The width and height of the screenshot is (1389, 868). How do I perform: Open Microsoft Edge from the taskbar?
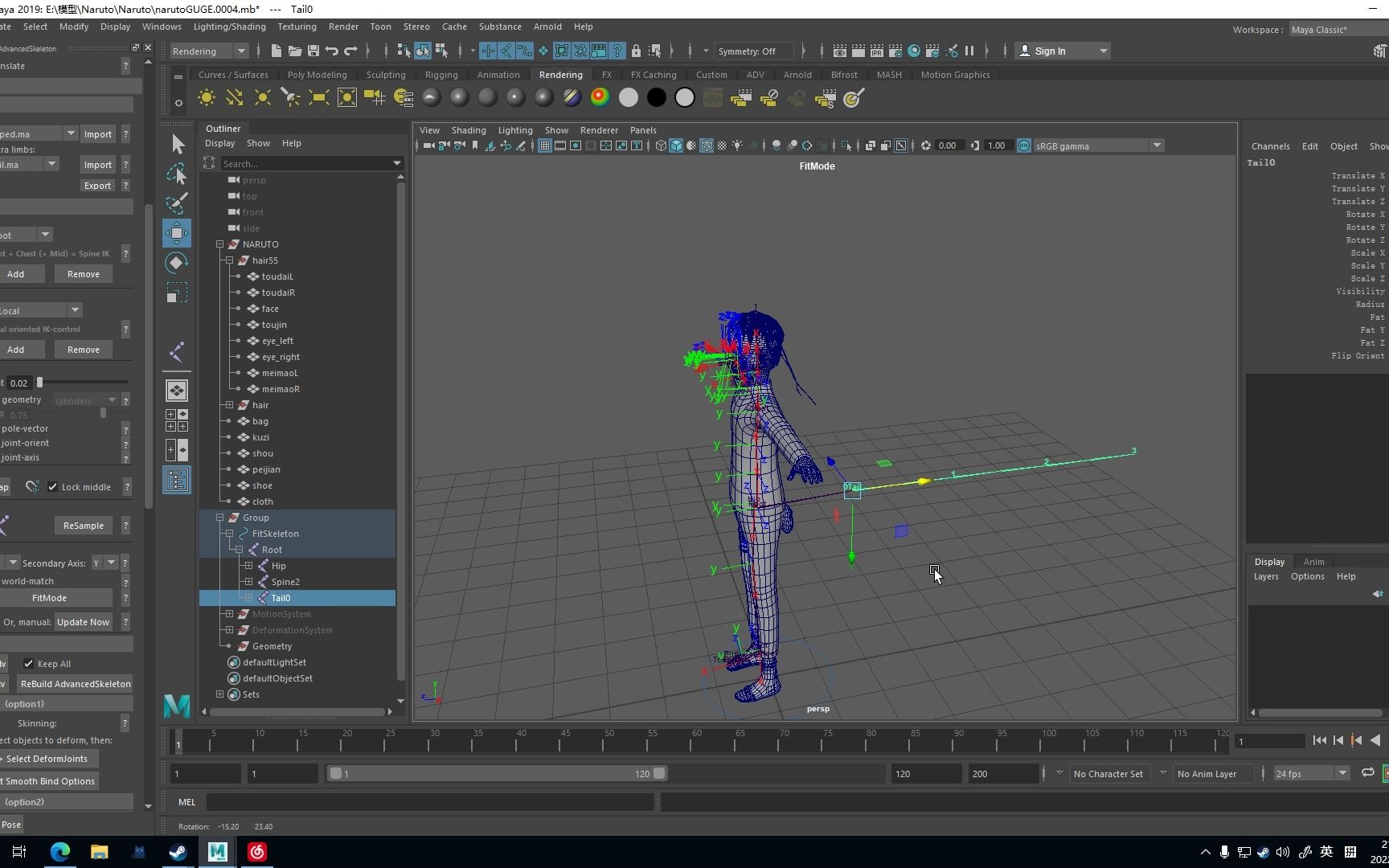(x=60, y=852)
